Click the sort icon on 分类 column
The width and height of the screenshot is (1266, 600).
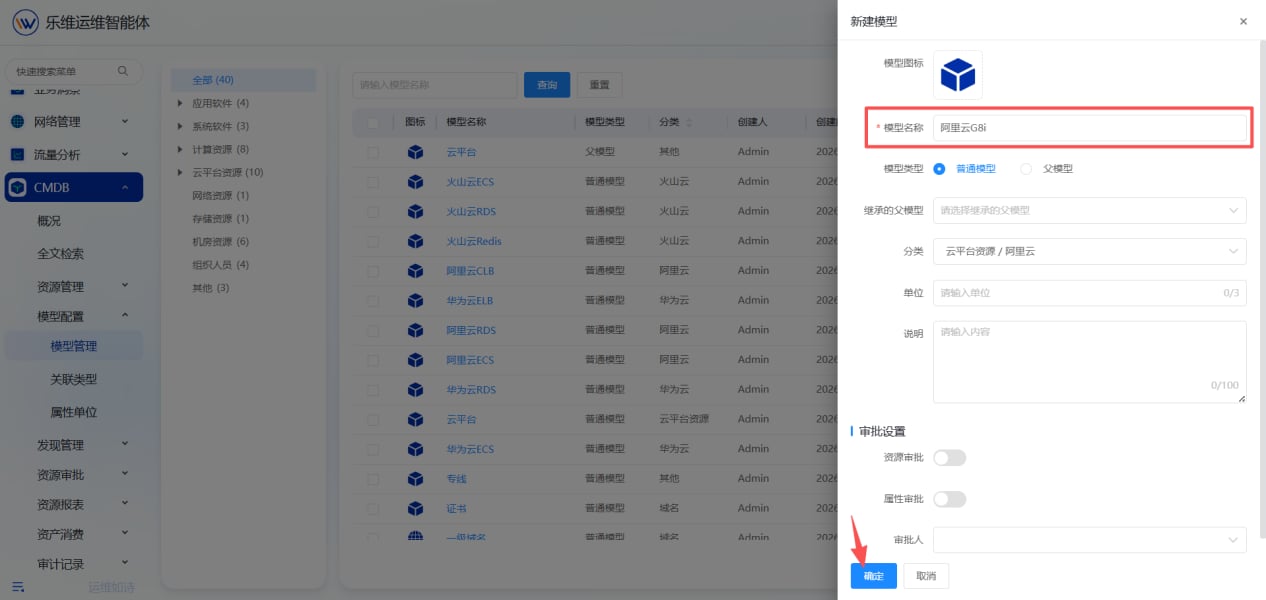pos(688,122)
